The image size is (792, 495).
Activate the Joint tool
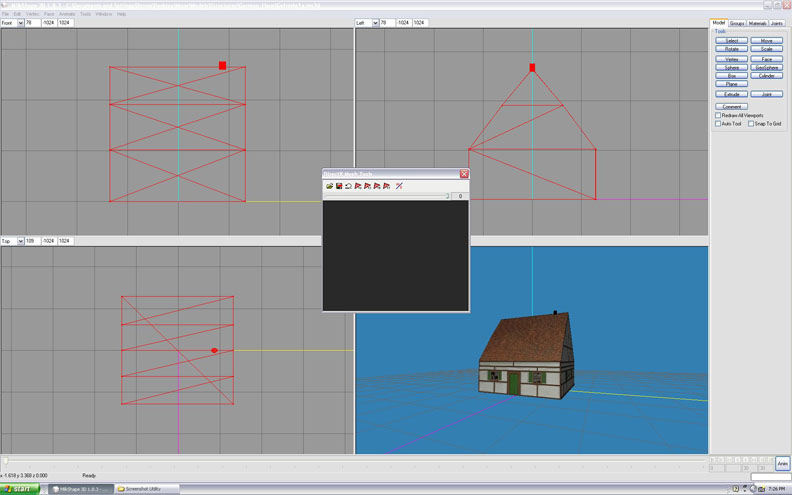point(766,94)
